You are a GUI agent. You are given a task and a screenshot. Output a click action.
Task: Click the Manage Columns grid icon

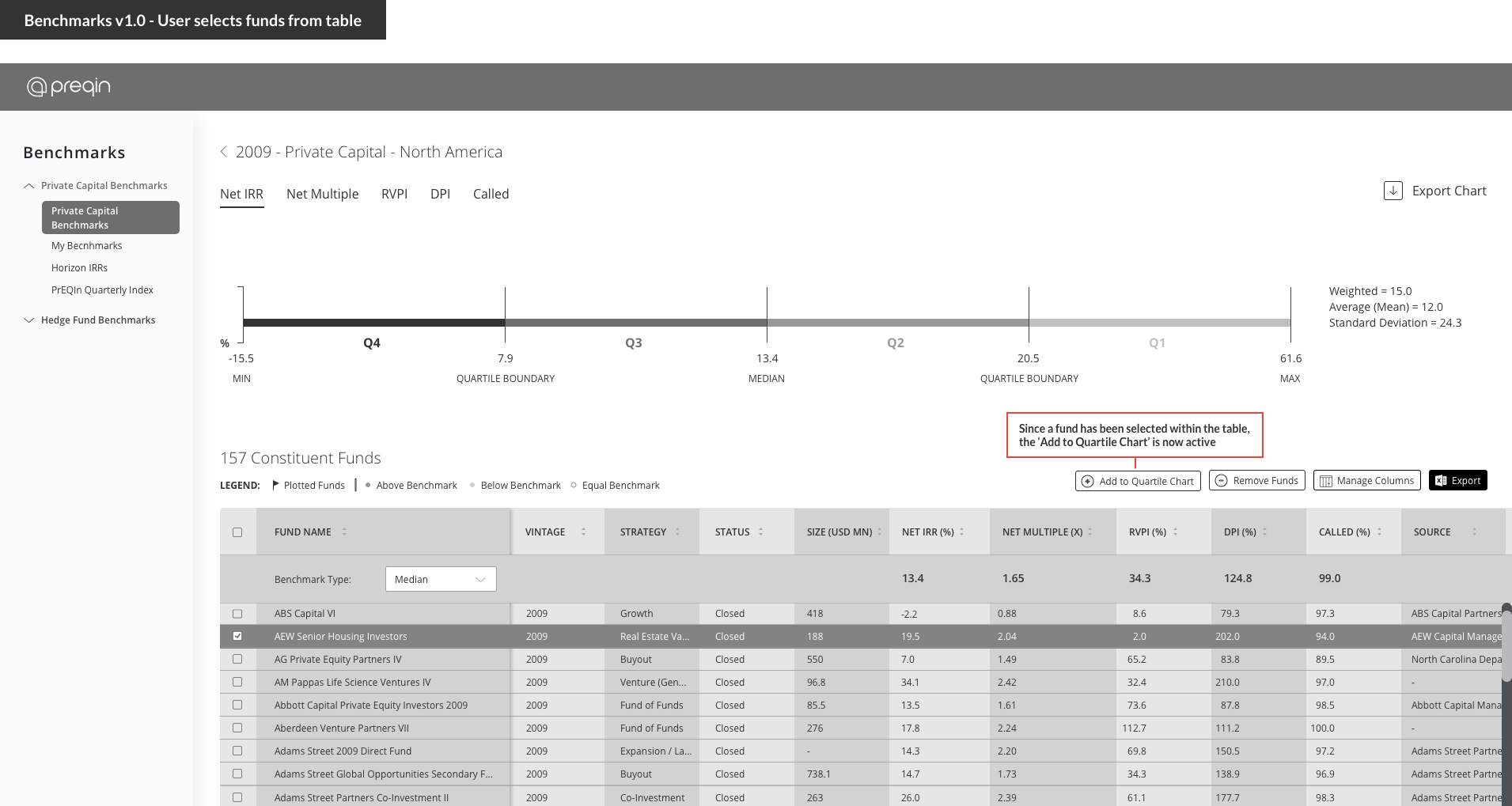click(1326, 481)
